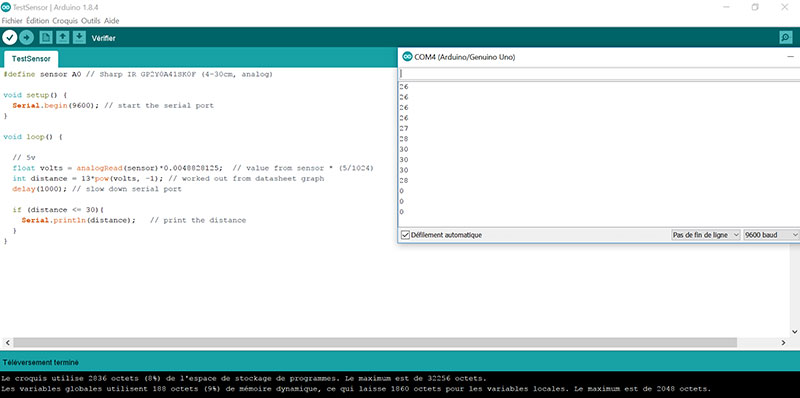Click the 'delay(1000);' code line
Image resolution: width=800 pixels, height=398 pixels.
coord(97,189)
